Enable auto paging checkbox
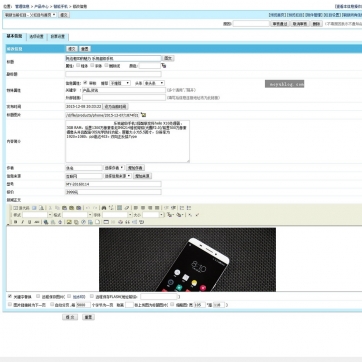362x362 pixels. 52,304
